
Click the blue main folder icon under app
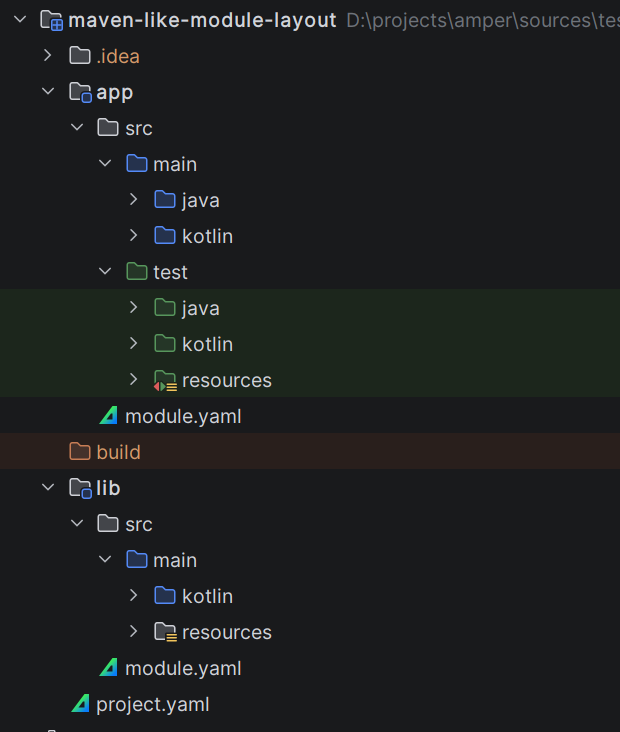pyautogui.click(x=137, y=164)
